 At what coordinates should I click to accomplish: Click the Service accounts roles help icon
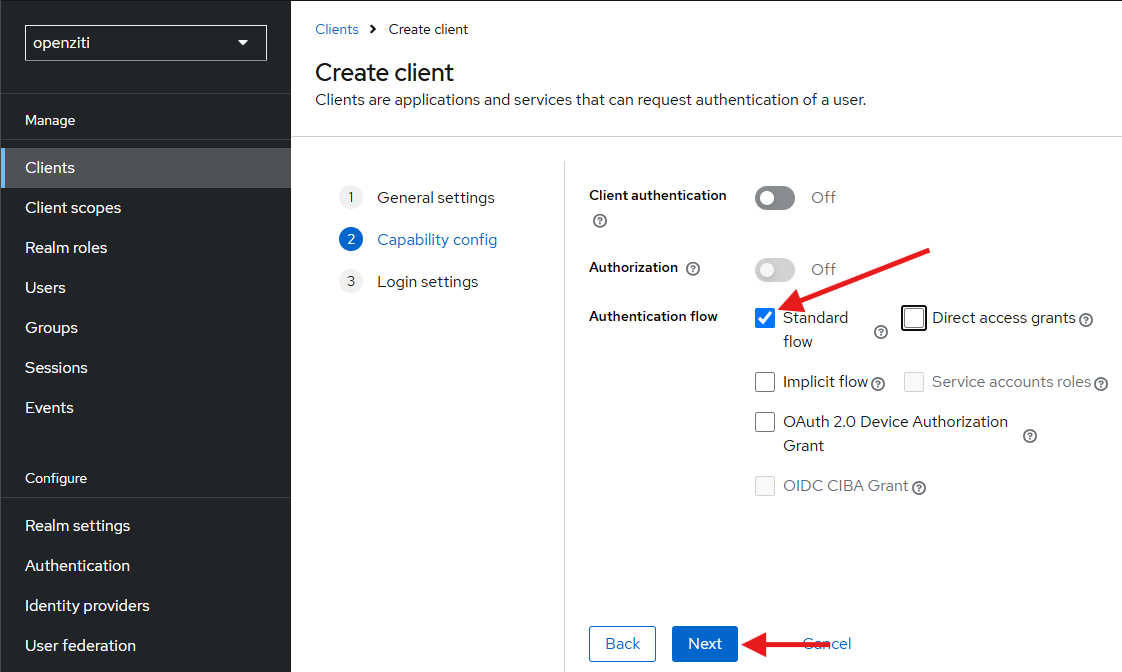[x=1101, y=383]
